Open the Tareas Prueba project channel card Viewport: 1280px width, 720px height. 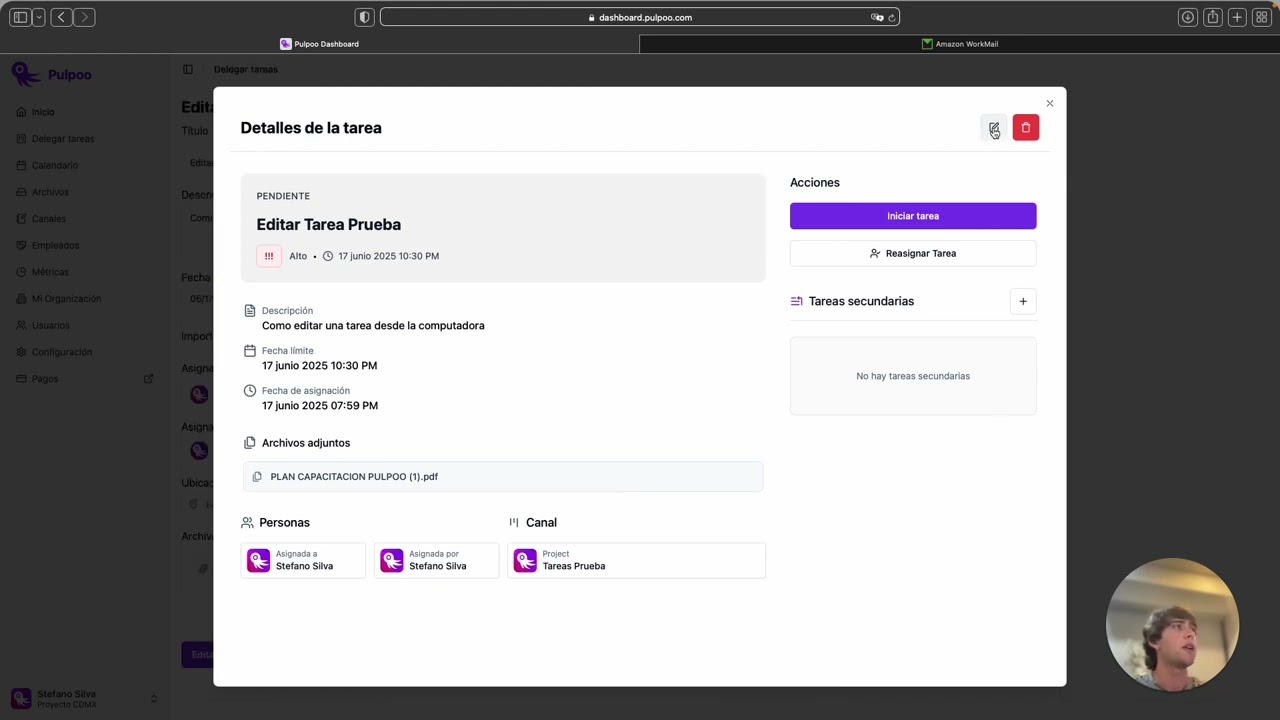pyautogui.click(x=636, y=560)
